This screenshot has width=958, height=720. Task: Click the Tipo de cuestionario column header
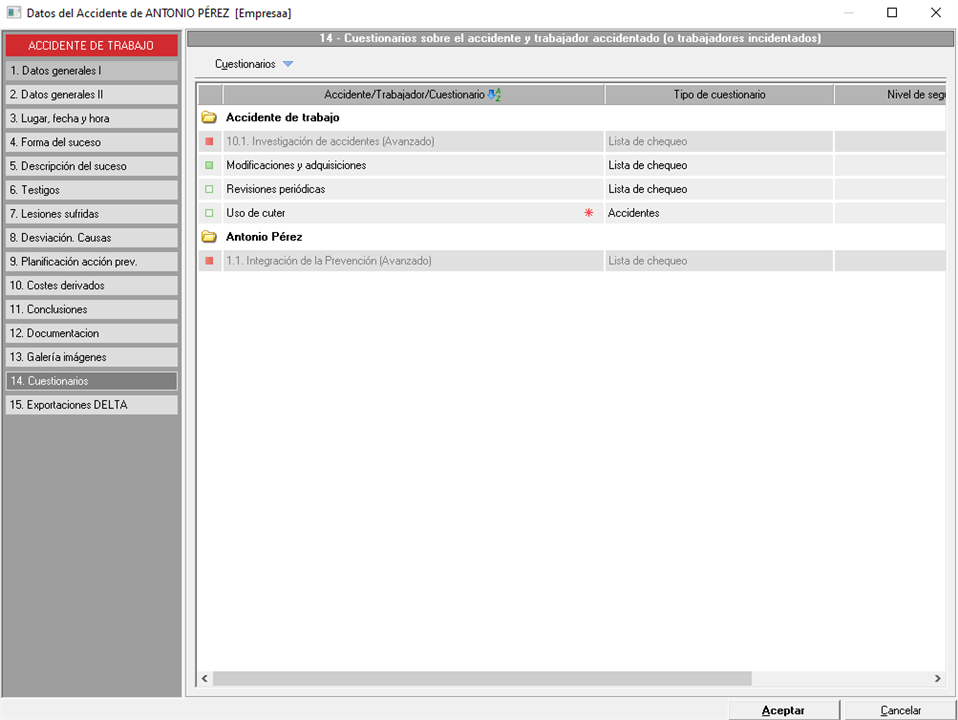pyautogui.click(x=719, y=95)
